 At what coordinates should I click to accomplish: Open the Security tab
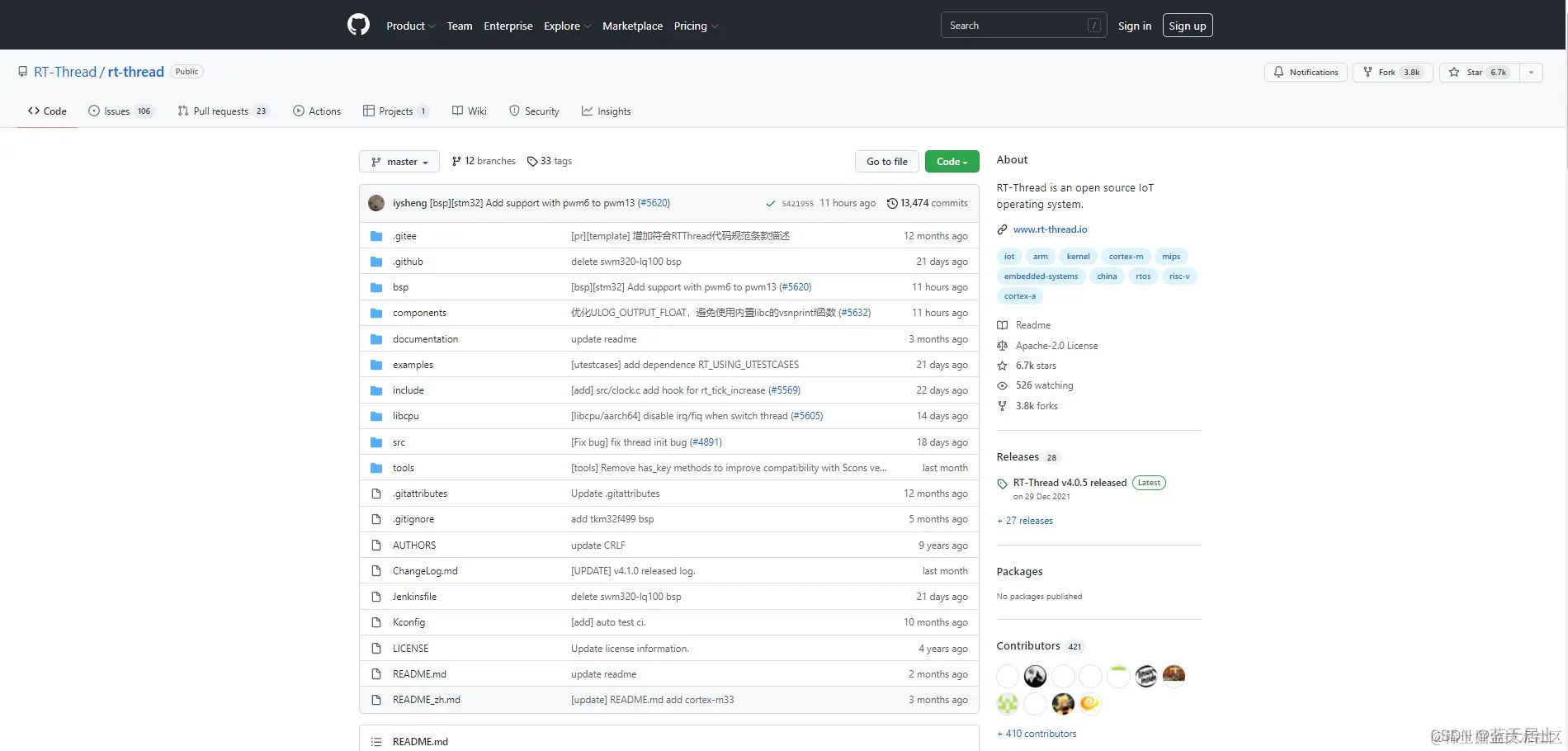point(534,111)
